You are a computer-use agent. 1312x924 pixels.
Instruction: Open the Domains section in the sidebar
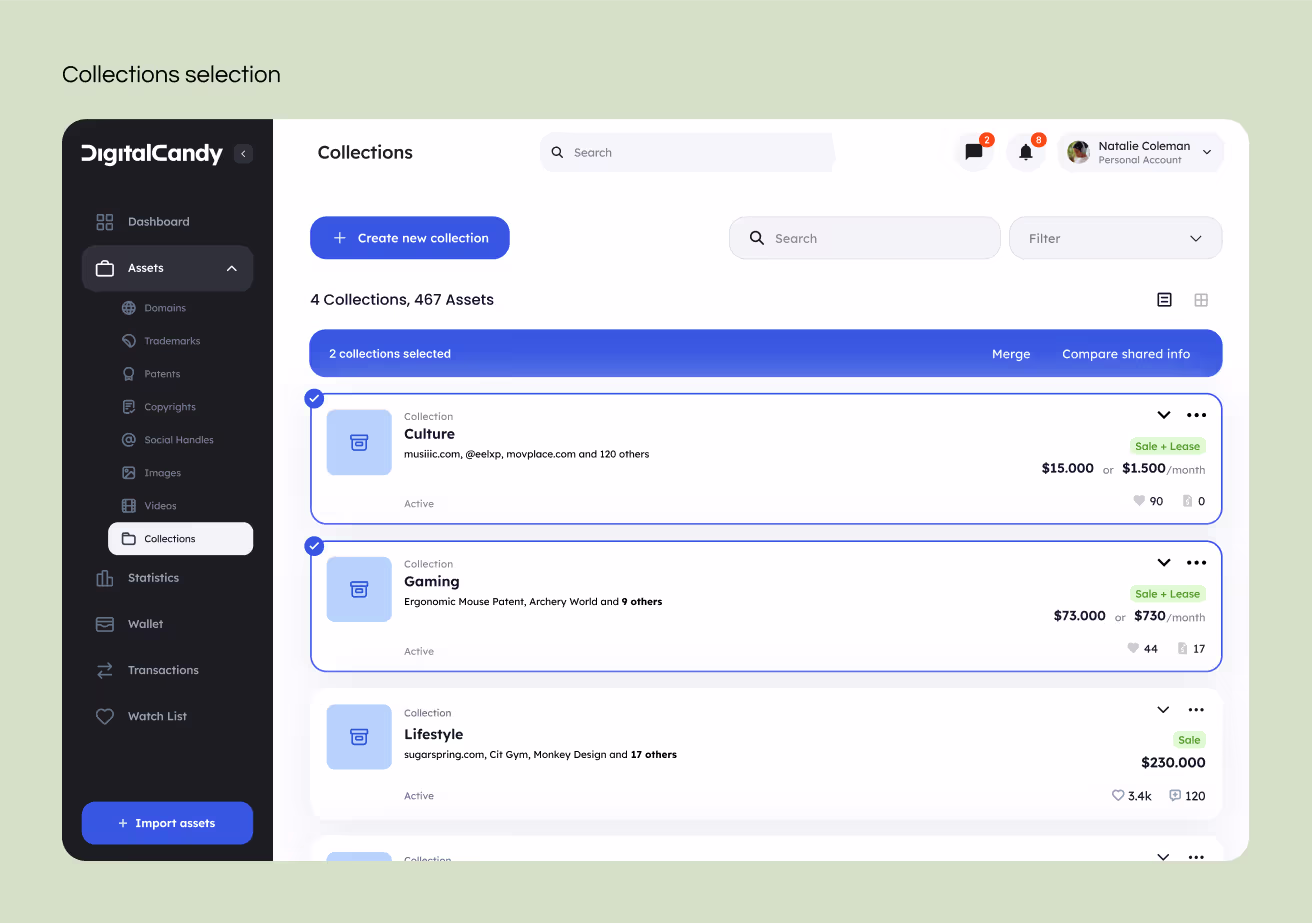coord(165,307)
